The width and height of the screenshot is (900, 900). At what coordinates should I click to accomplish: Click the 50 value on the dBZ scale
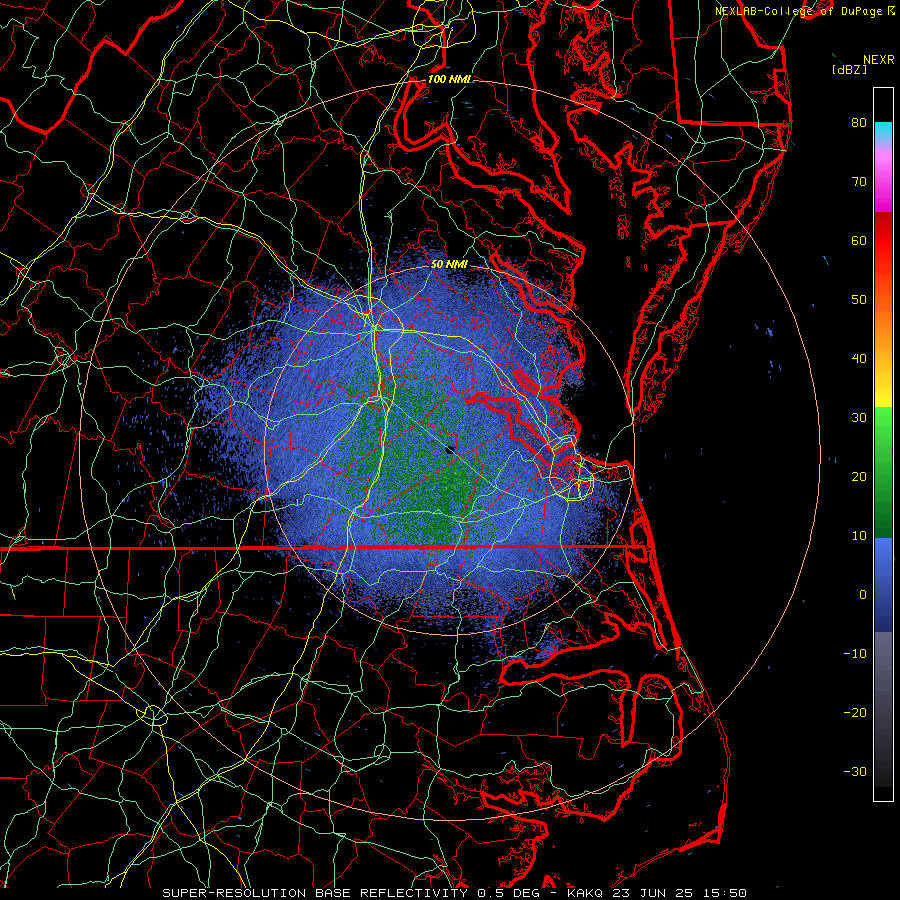click(859, 300)
